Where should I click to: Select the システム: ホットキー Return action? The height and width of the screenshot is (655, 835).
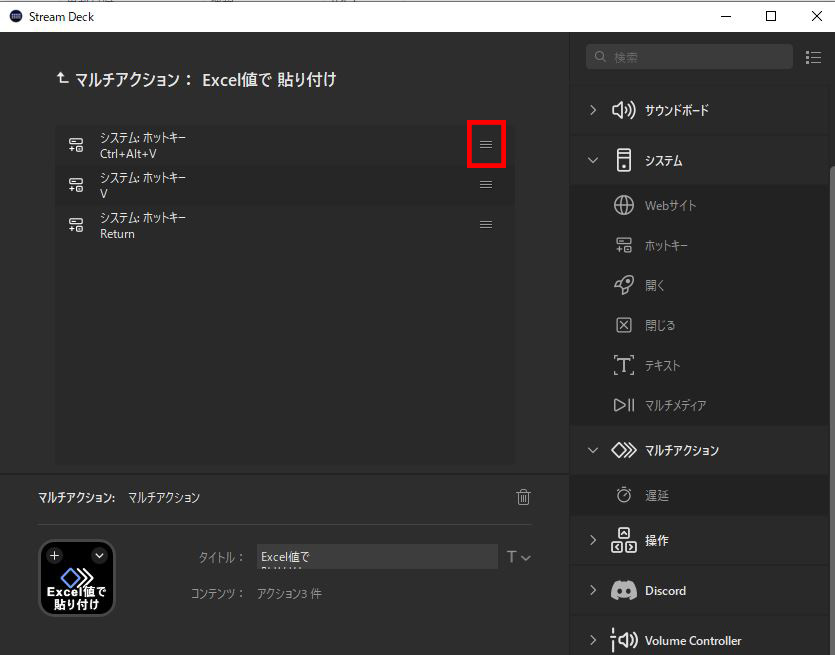284,225
